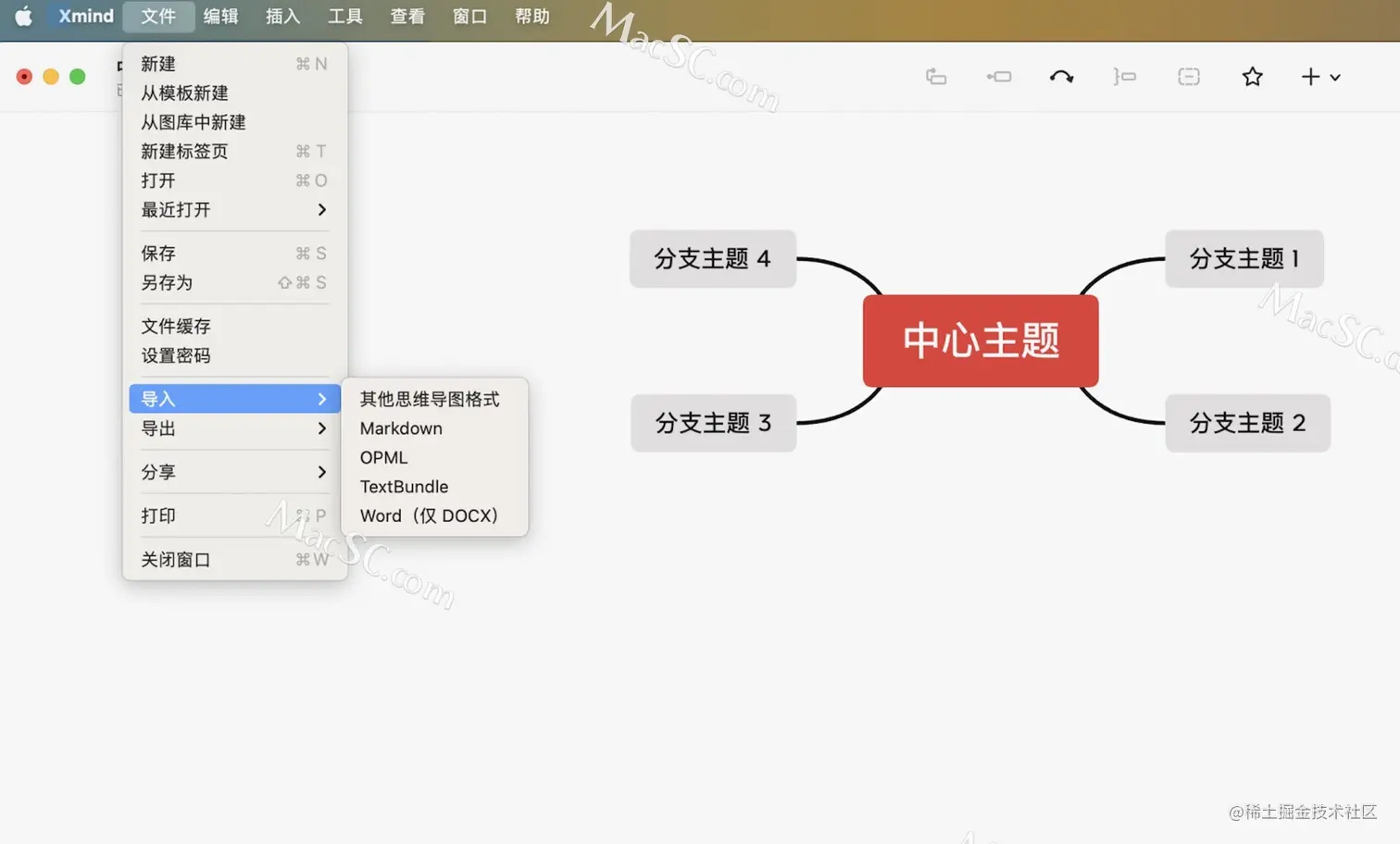Select the 分支主题 4 node
Image resolution: width=1400 pixels, height=844 pixels.
(x=712, y=258)
